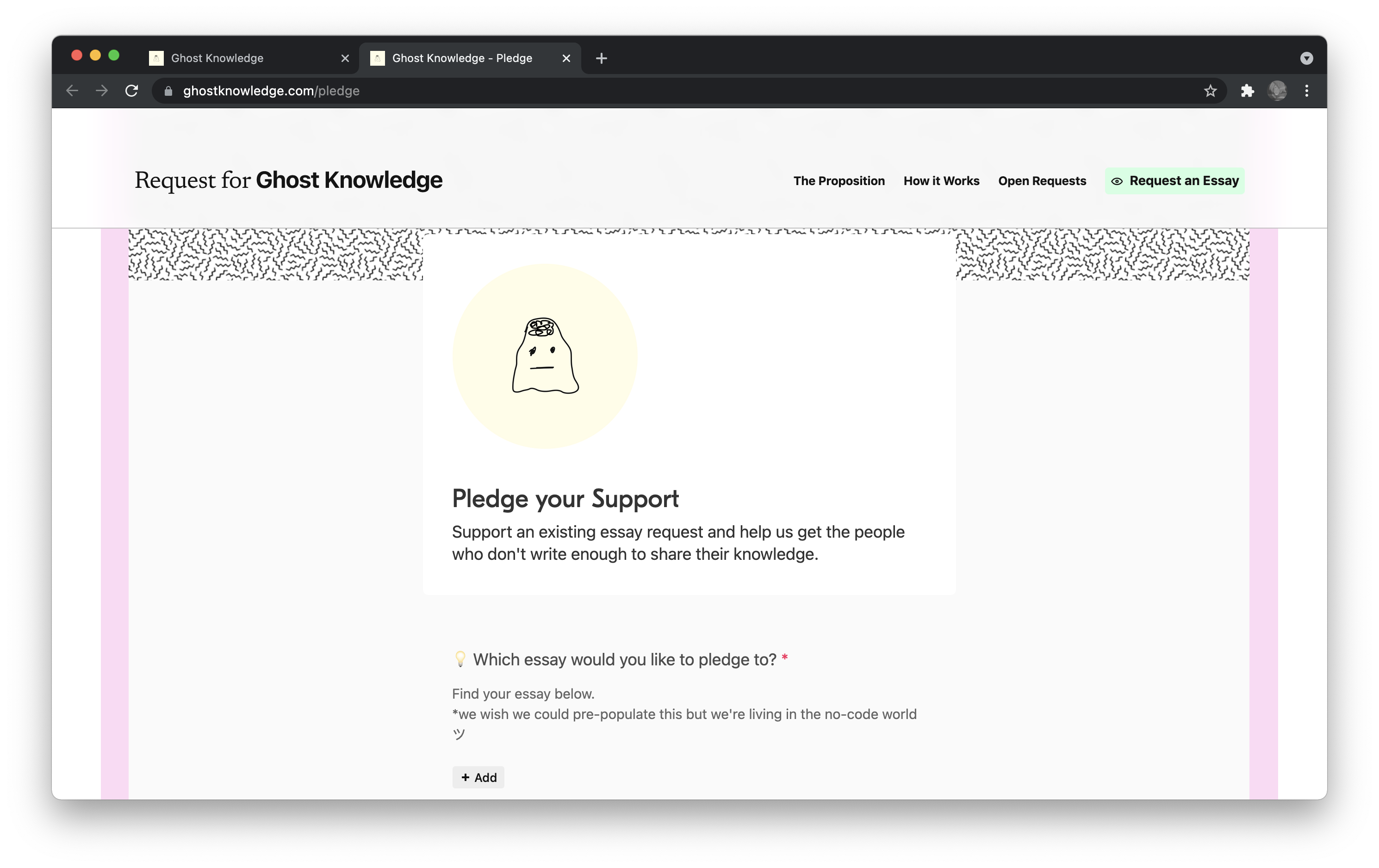Image resolution: width=1379 pixels, height=868 pixels.
Task: Click the browser profile avatar
Action: click(x=1279, y=91)
